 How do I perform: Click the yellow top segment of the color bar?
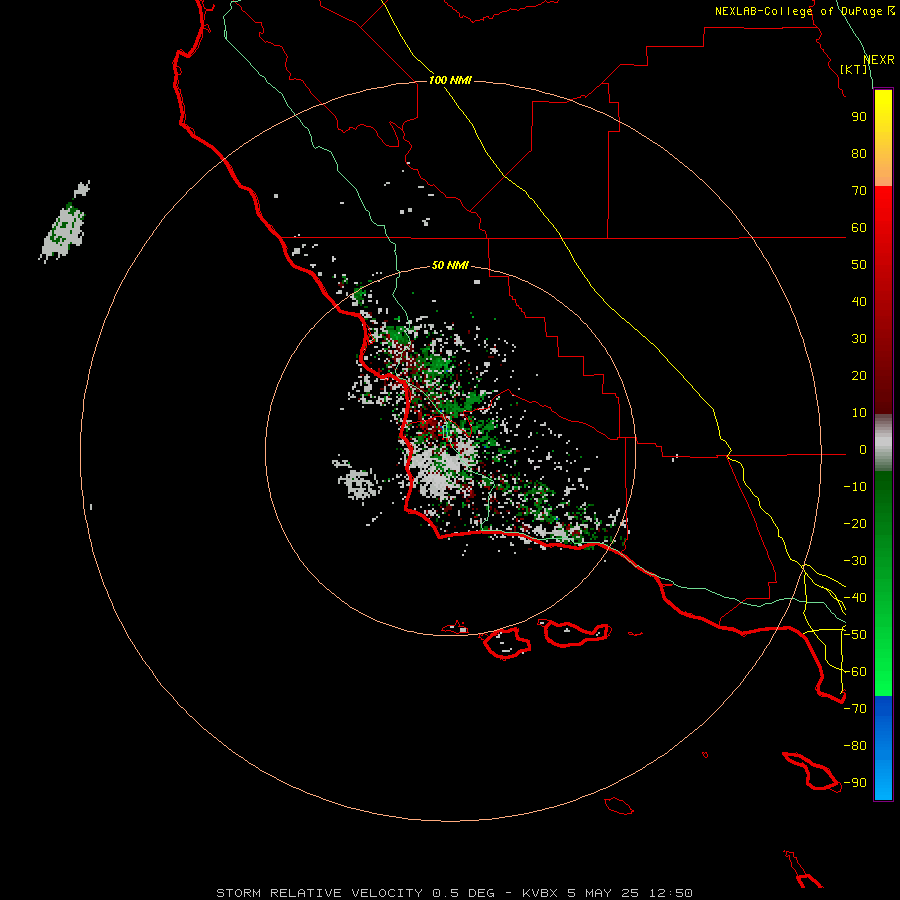(883, 138)
